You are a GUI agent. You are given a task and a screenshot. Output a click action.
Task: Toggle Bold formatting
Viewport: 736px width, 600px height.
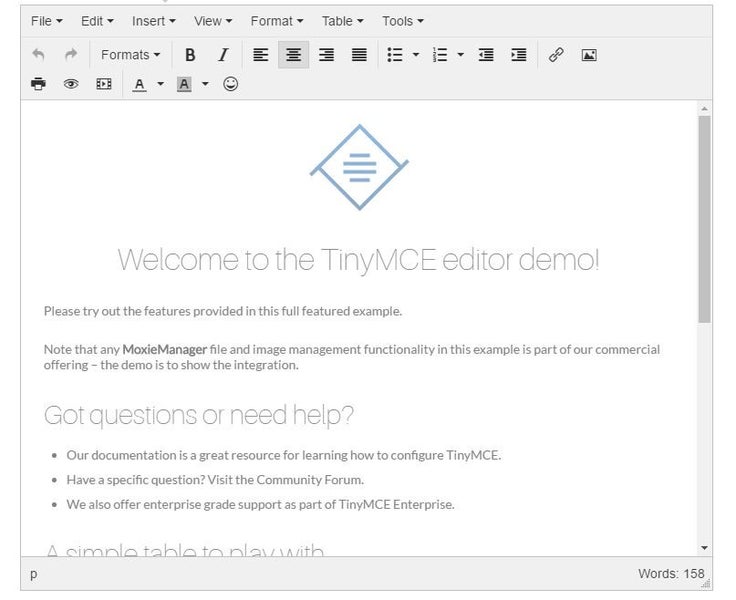pyautogui.click(x=190, y=55)
